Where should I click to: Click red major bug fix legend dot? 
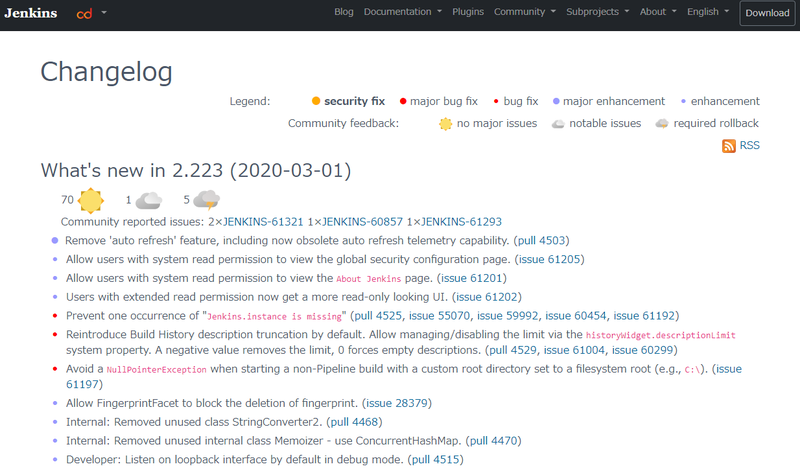pos(403,101)
